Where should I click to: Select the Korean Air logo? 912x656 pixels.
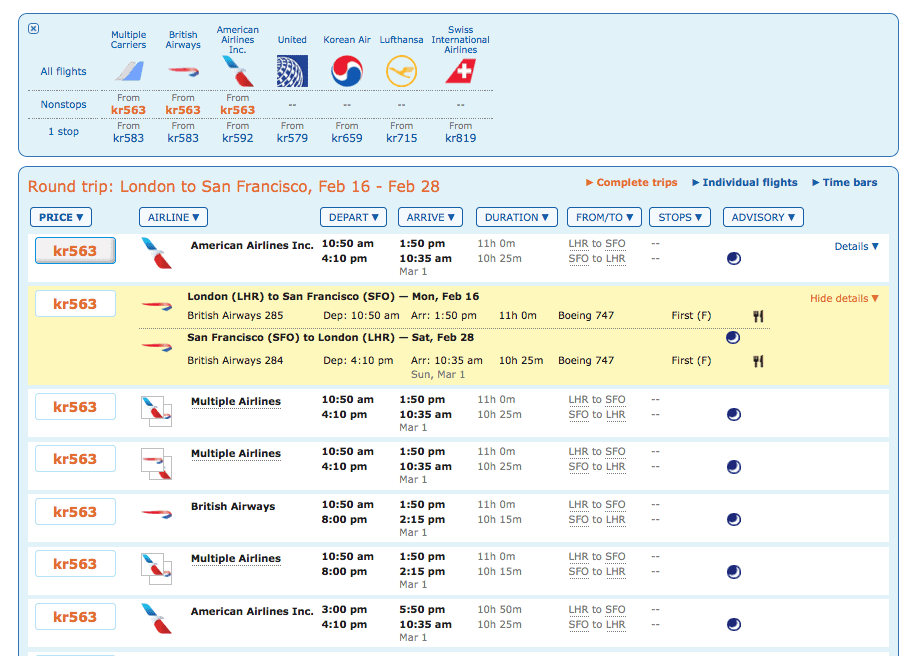(x=347, y=71)
